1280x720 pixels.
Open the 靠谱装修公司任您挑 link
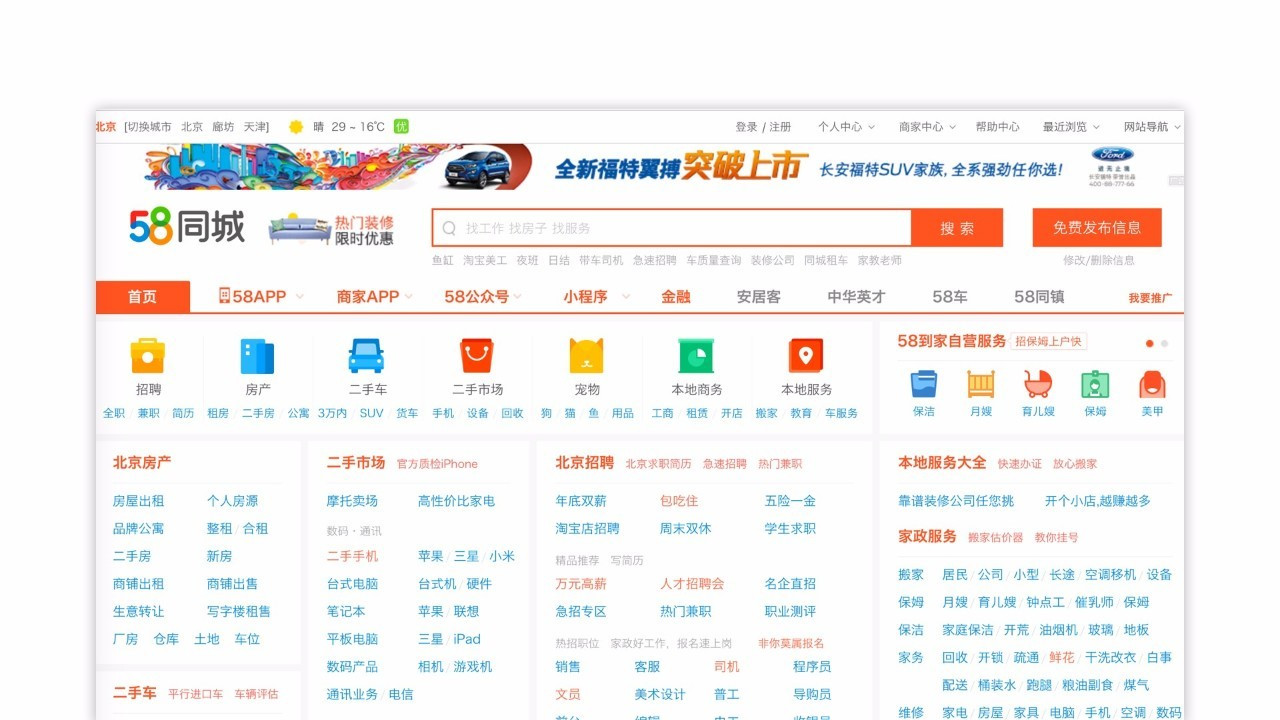[956, 501]
